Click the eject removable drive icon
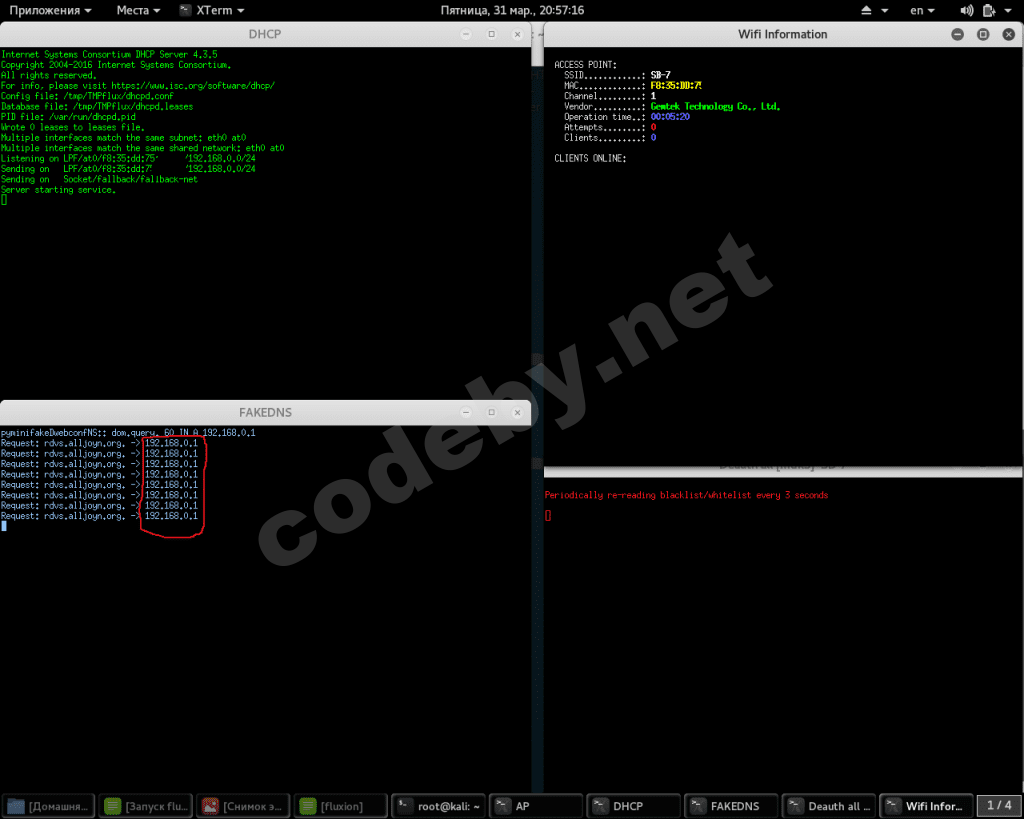The width and height of the screenshot is (1024, 819). [x=867, y=10]
